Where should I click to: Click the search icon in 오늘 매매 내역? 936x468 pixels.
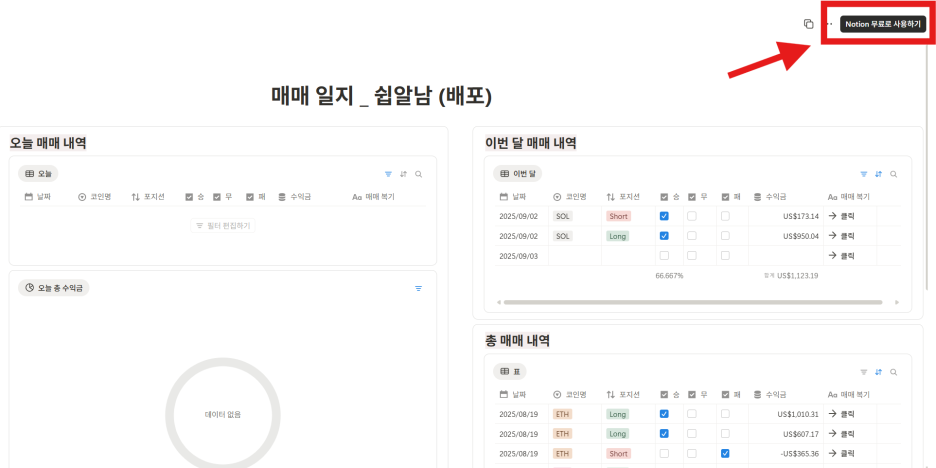418,174
